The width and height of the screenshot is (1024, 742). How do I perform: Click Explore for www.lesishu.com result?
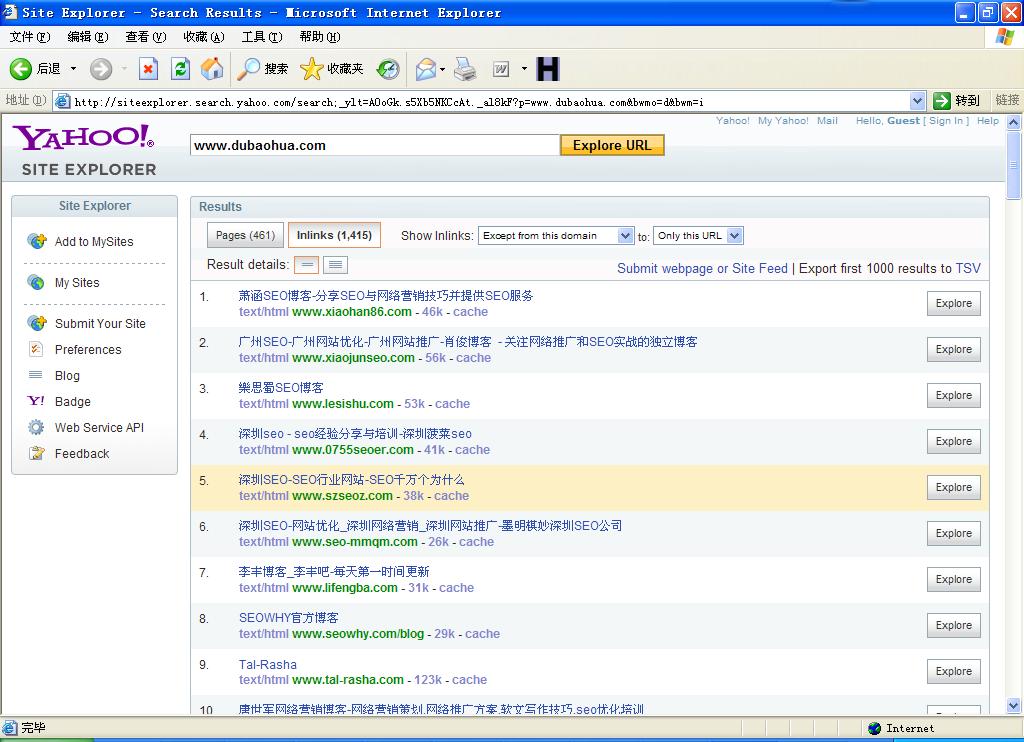[953, 395]
